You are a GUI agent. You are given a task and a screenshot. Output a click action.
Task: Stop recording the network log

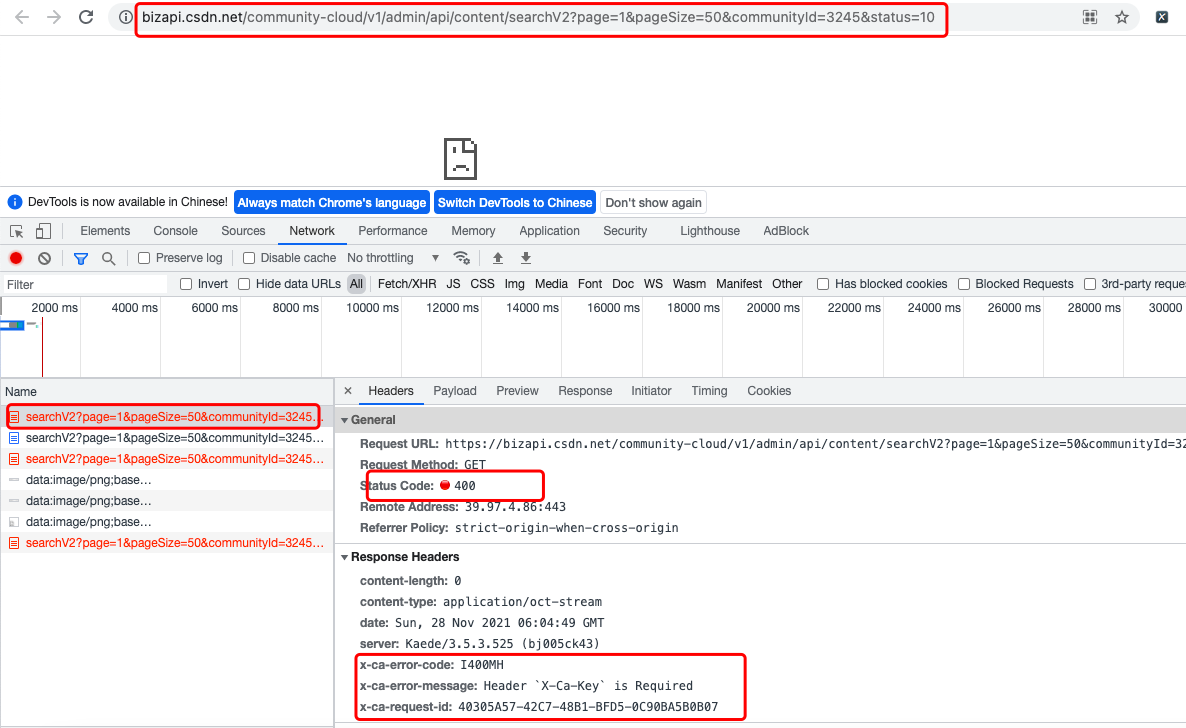[16, 258]
